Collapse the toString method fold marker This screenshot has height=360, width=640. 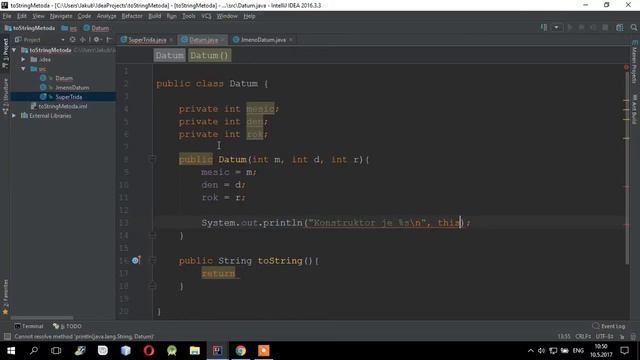coord(152,260)
